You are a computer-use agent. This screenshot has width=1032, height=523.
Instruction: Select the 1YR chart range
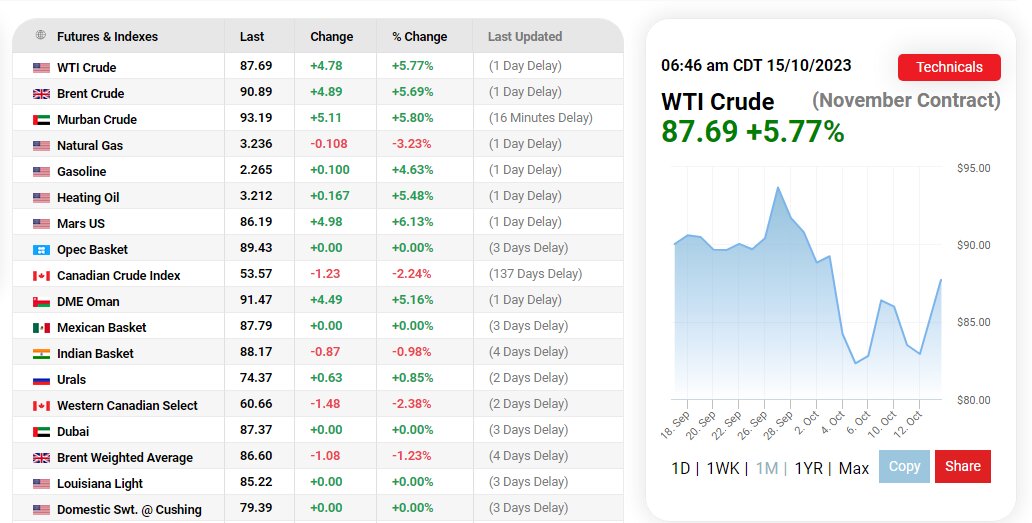click(808, 468)
